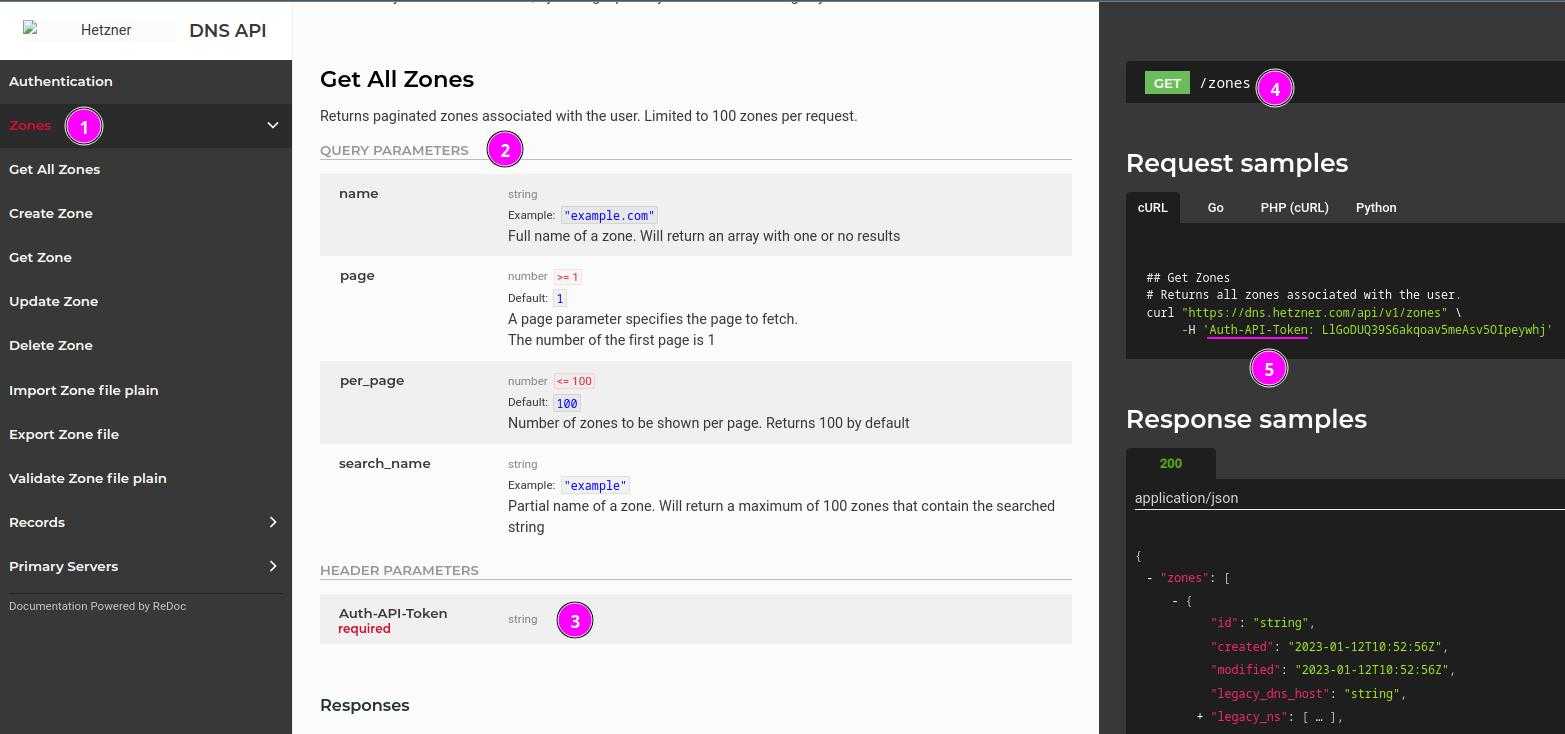Image resolution: width=1565 pixels, height=734 pixels.
Task: Collapse the Zones section chevron
Action: point(272,125)
